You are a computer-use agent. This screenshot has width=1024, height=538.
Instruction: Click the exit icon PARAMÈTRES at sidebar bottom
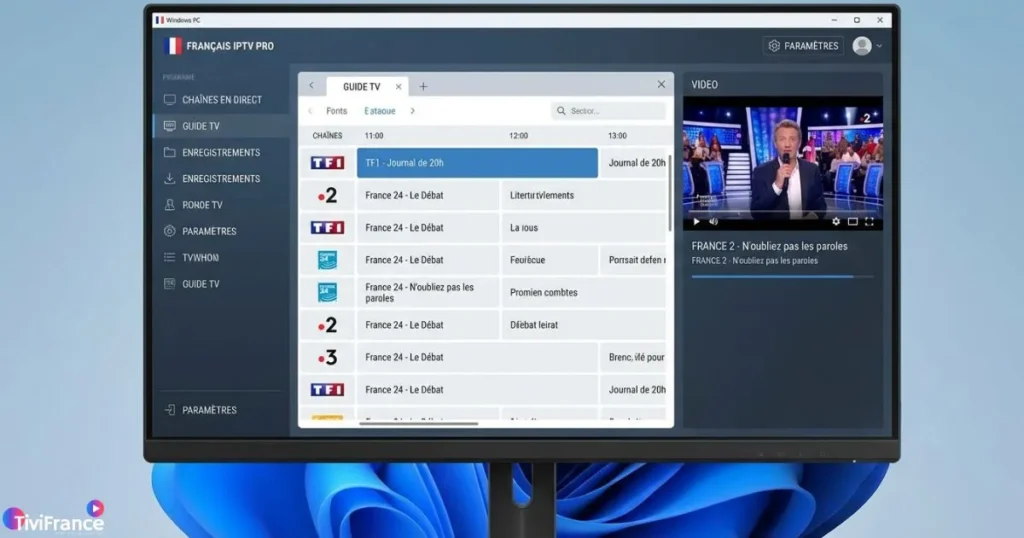170,410
